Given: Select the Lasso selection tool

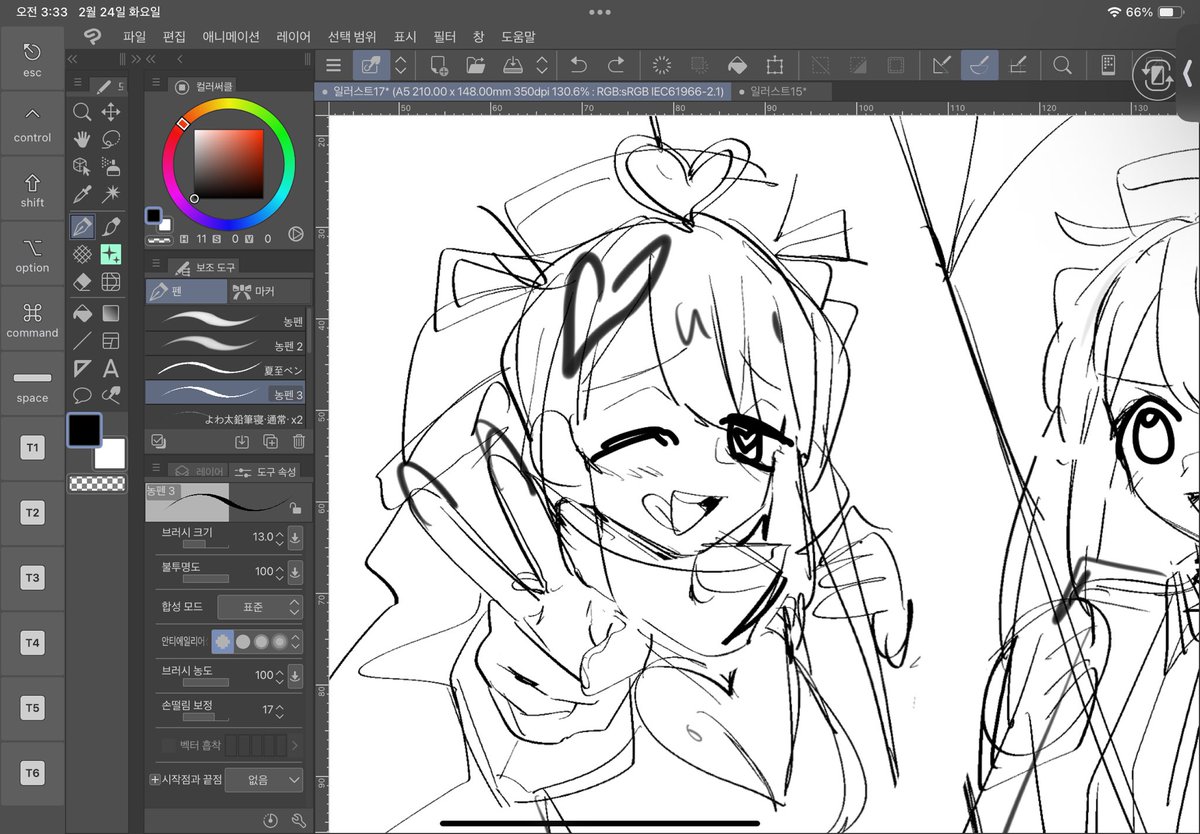Looking at the screenshot, I should coord(111,139).
